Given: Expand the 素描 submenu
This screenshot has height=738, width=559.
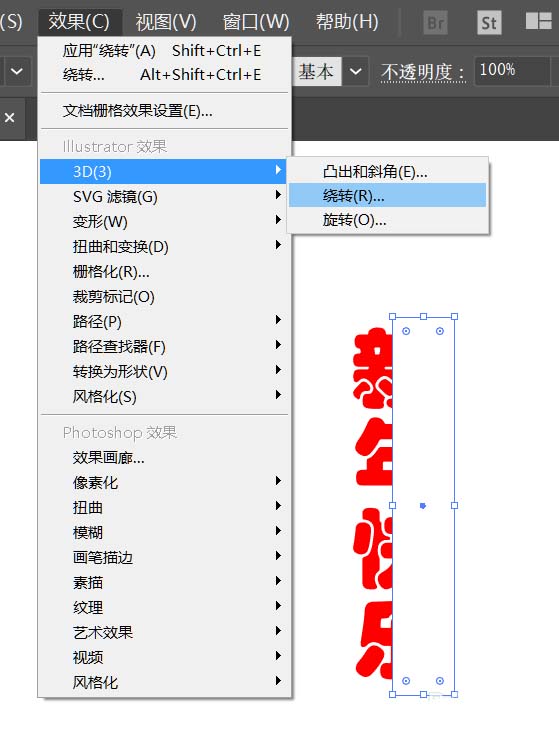Looking at the screenshot, I should pyautogui.click(x=163, y=582).
